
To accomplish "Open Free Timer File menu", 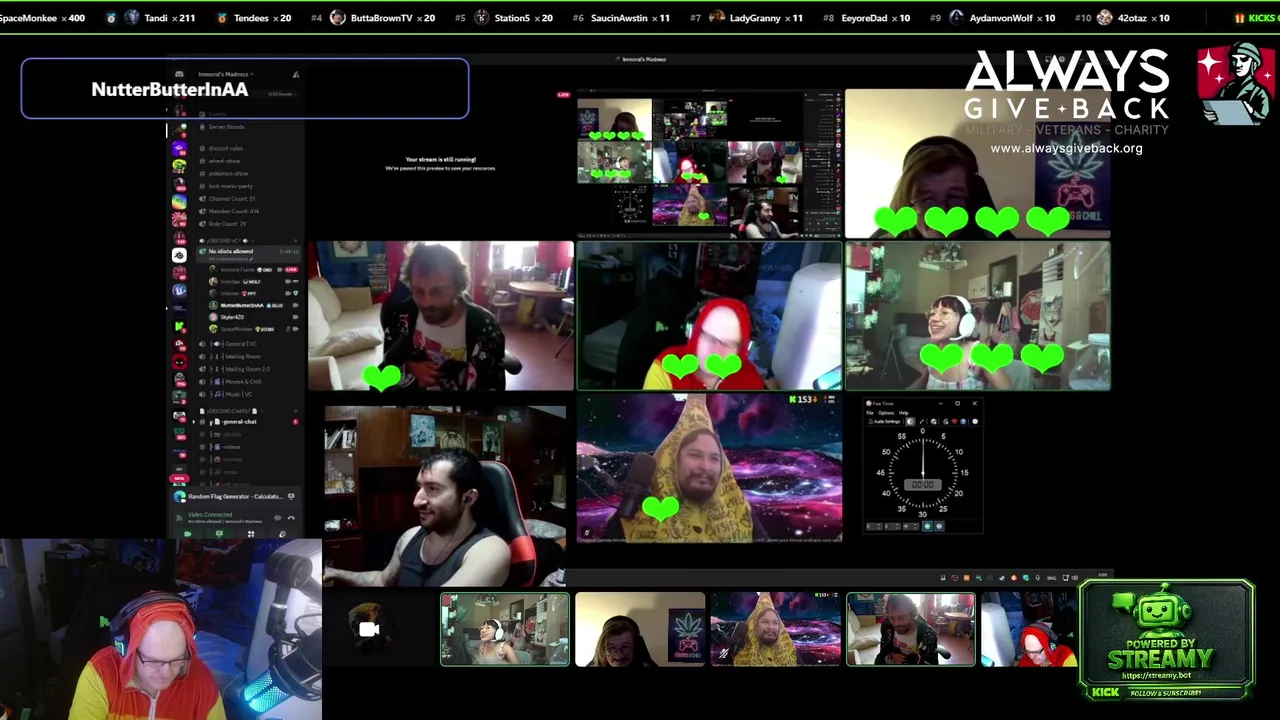I will tap(870, 413).
